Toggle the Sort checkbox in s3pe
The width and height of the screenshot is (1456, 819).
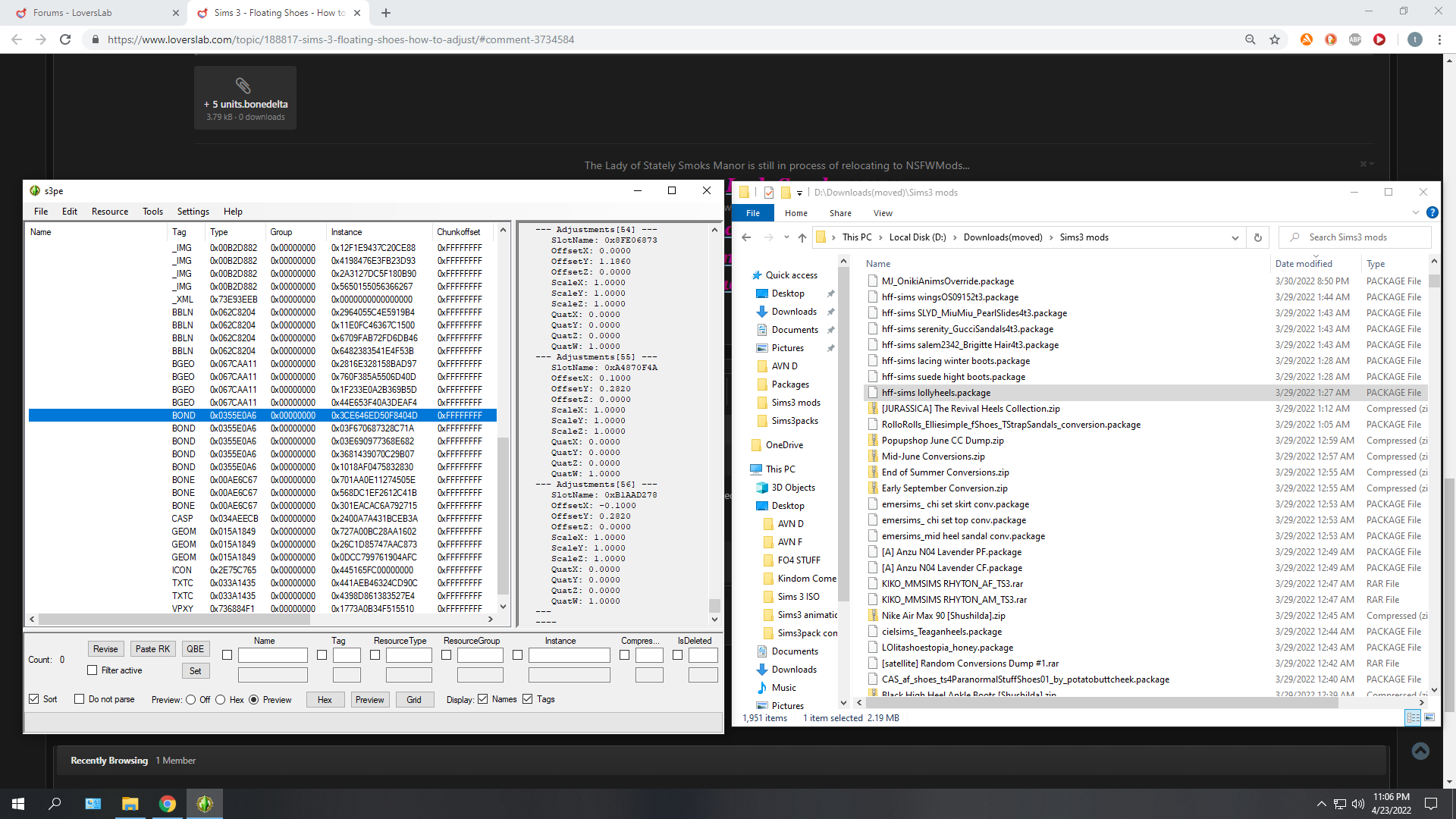tap(34, 699)
